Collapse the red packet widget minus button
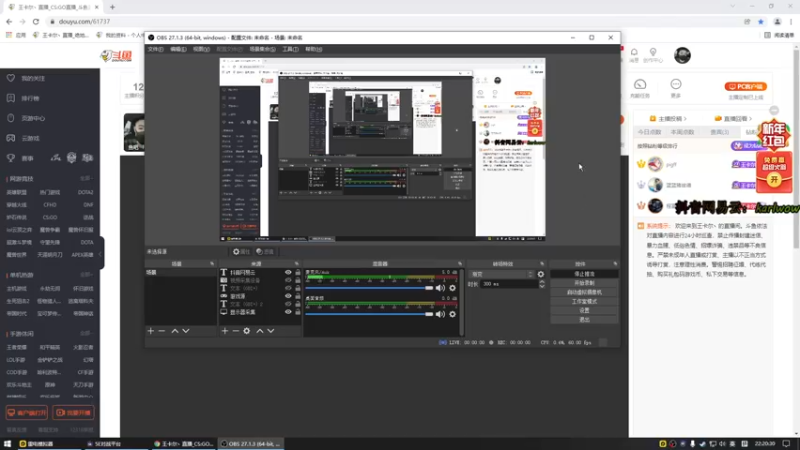Viewport: 800px width, 450px height. (774, 111)
